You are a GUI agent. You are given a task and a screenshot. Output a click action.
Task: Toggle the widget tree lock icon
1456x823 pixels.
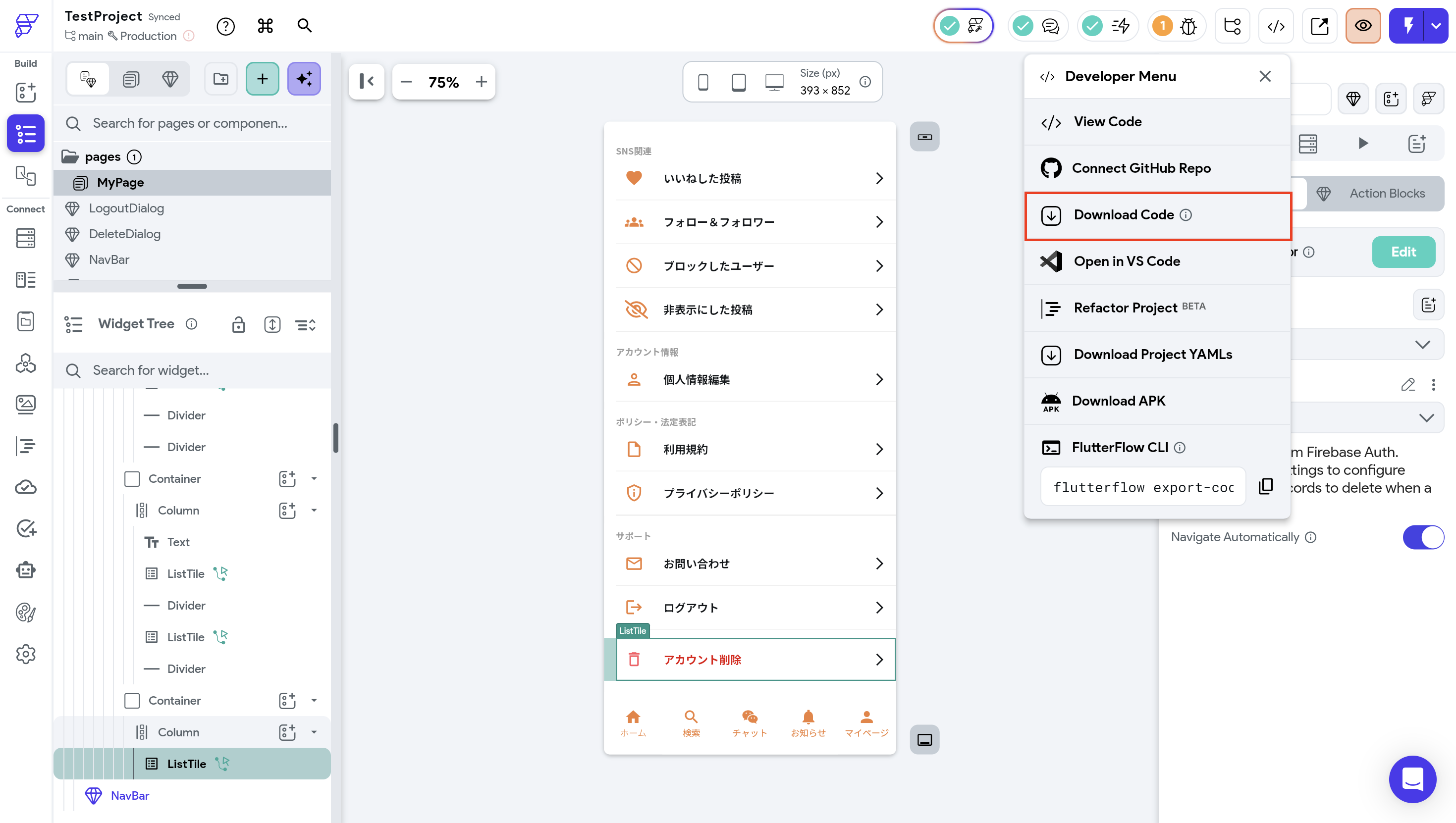pyautogui.click(x=238, y=324)
